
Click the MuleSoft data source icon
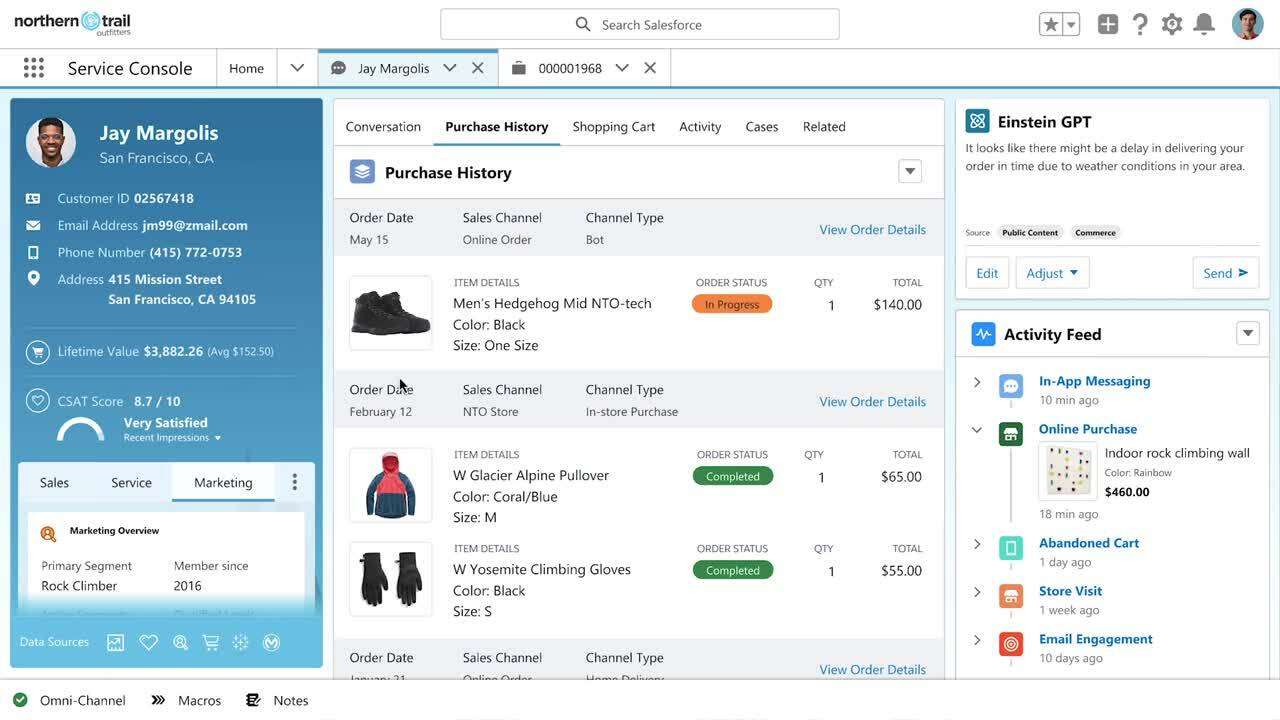(271, 643)
